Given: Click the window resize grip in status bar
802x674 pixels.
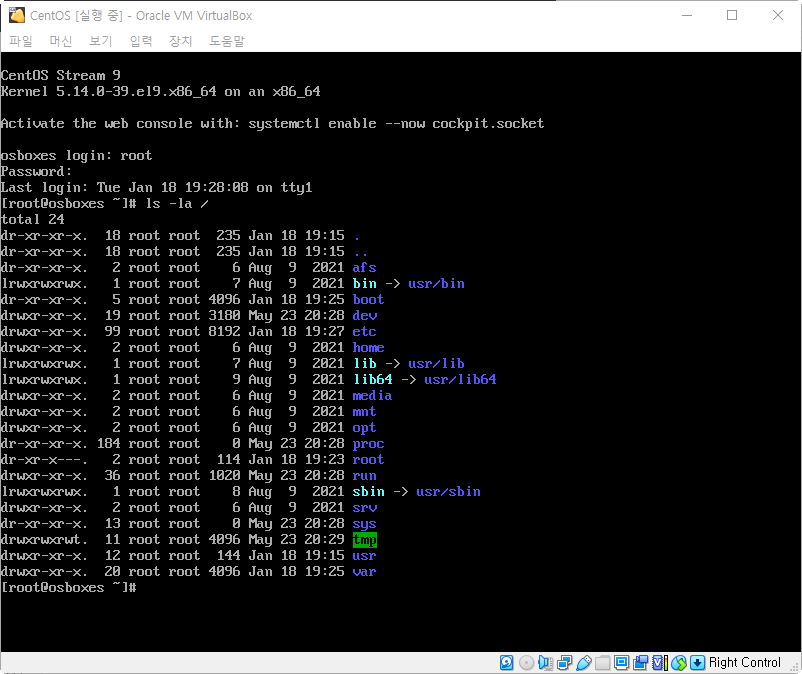Looking at the screenshot, I should (x=795, y=667).
